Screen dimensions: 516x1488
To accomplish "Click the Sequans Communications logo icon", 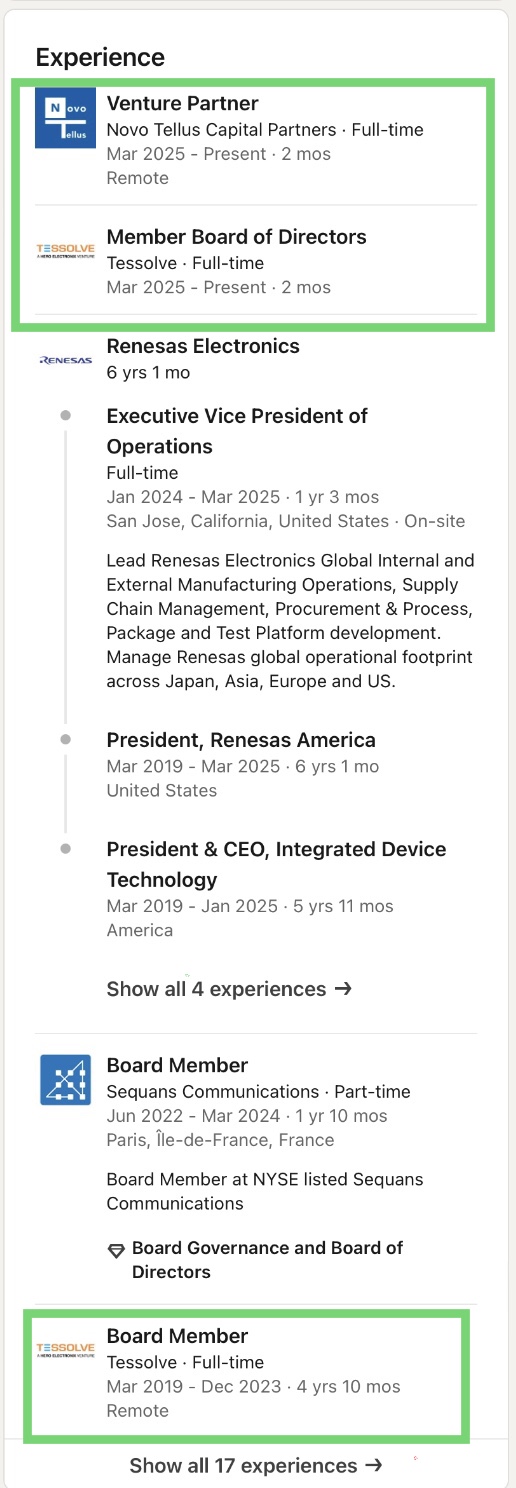I will point(65,1080).
